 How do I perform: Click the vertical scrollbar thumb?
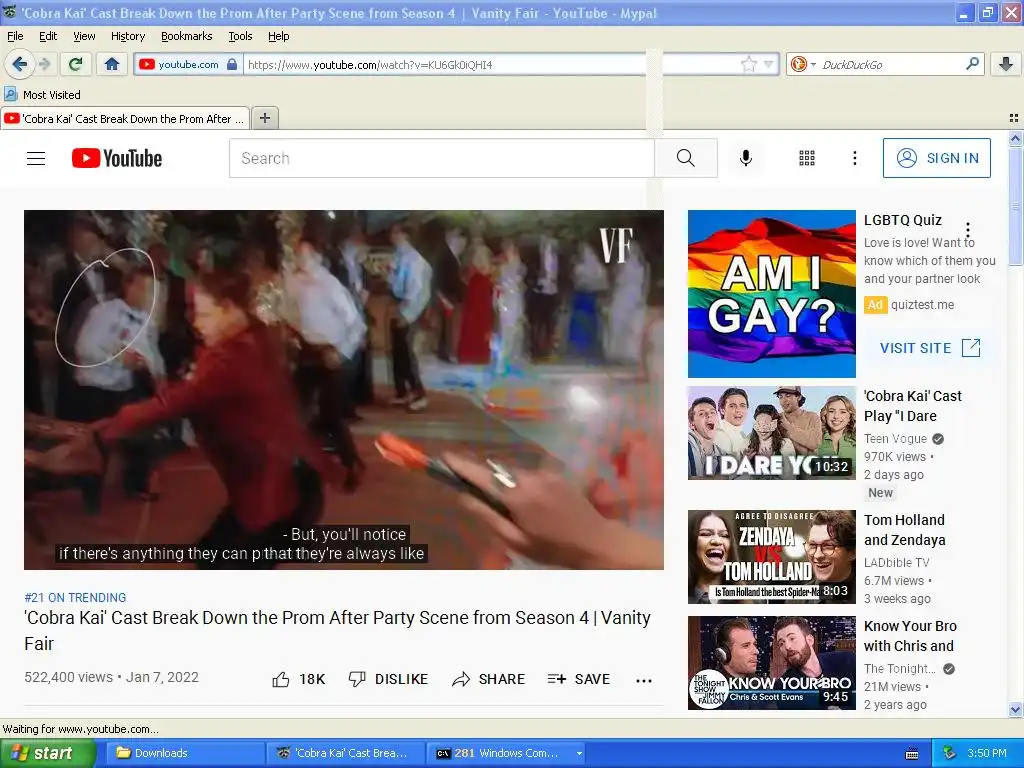pos(1015,206)
